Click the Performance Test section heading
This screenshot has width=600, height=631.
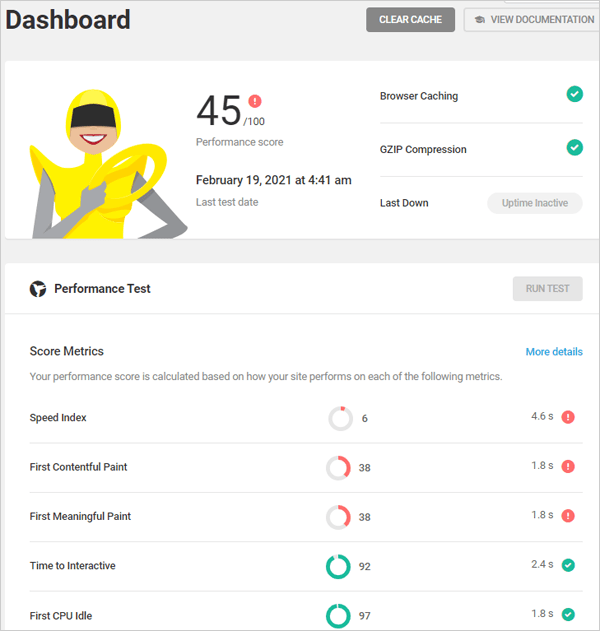pyautogui.click(x=102, y=289)
